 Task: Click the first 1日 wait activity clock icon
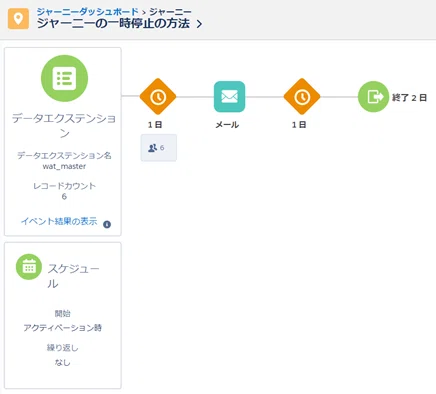point(158,97)
